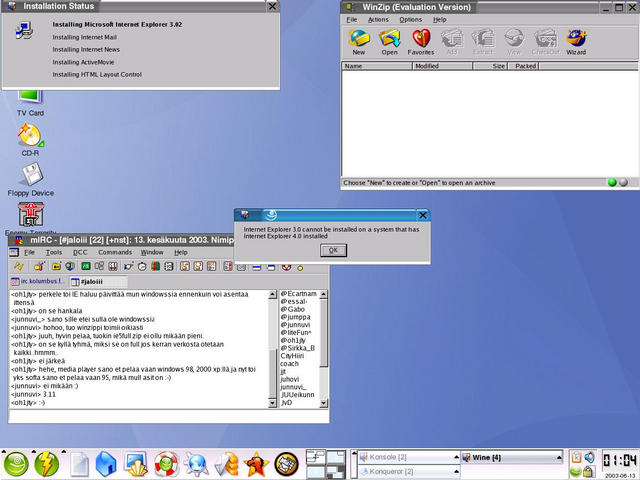
Task: Click the WinZip New archive icon
Action: [359, 38]
